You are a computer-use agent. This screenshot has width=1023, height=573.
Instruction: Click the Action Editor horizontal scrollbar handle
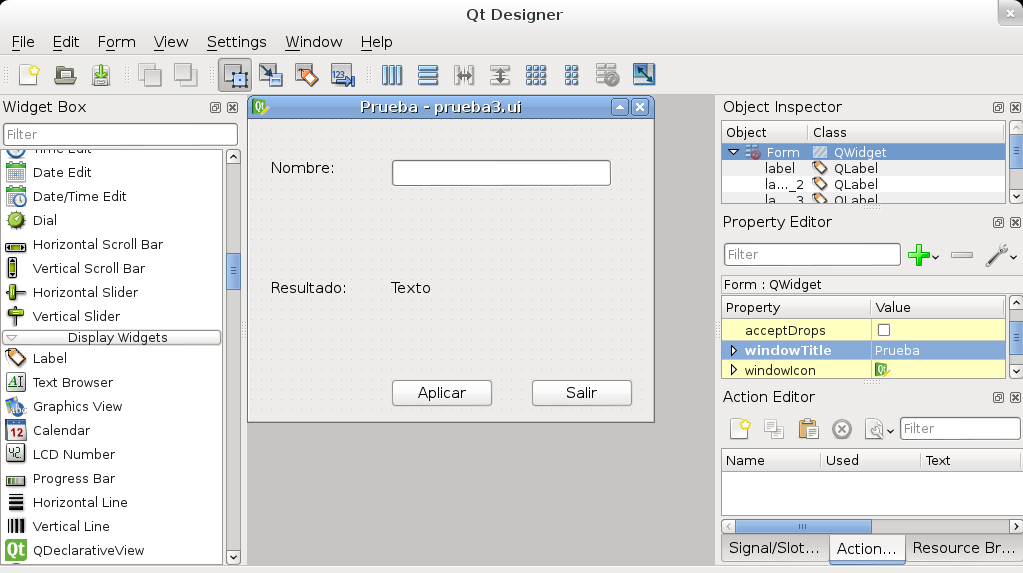point(800,525)
